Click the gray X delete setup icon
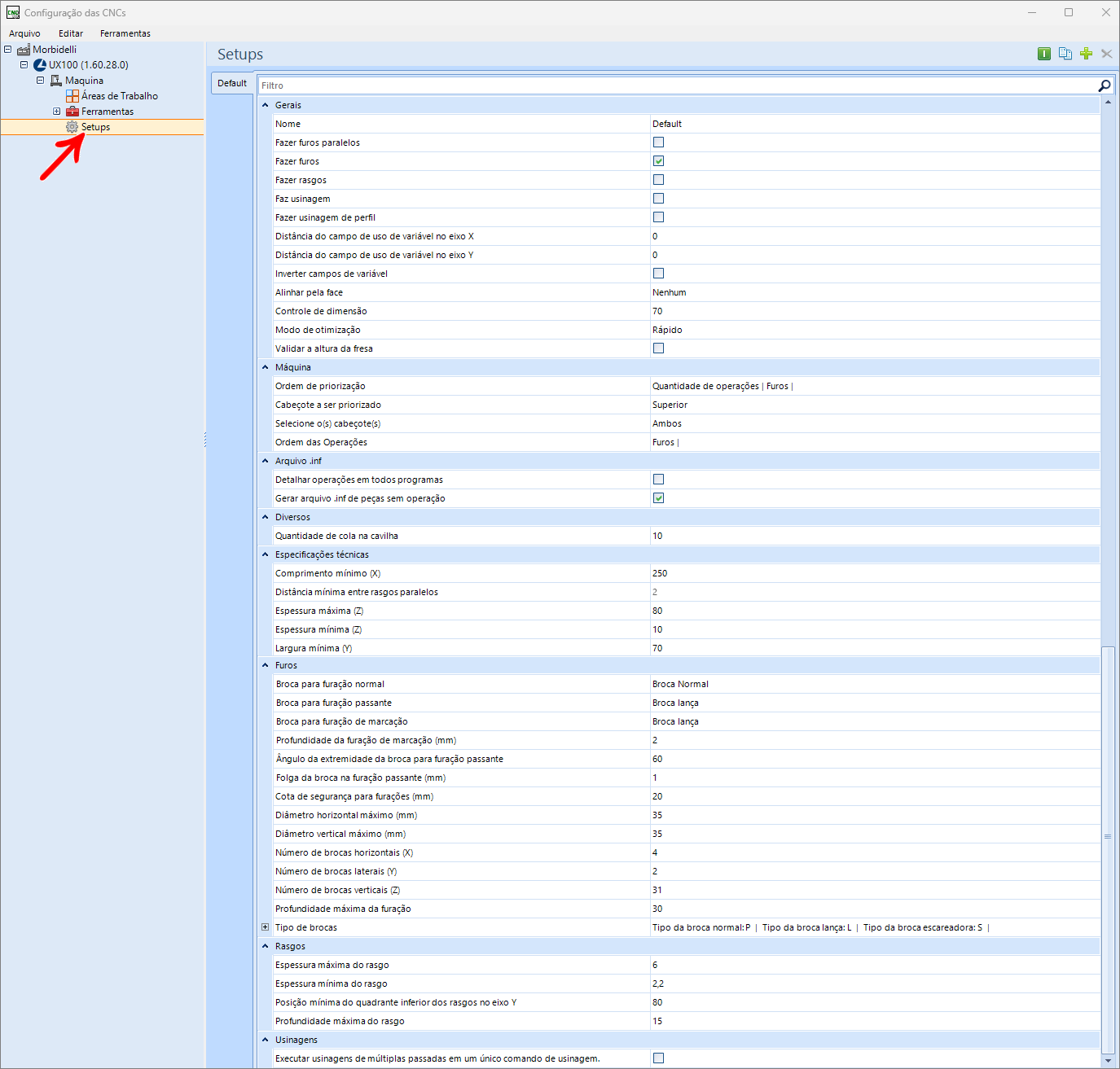The image size is (1120, 1069). click(1106, 54)
